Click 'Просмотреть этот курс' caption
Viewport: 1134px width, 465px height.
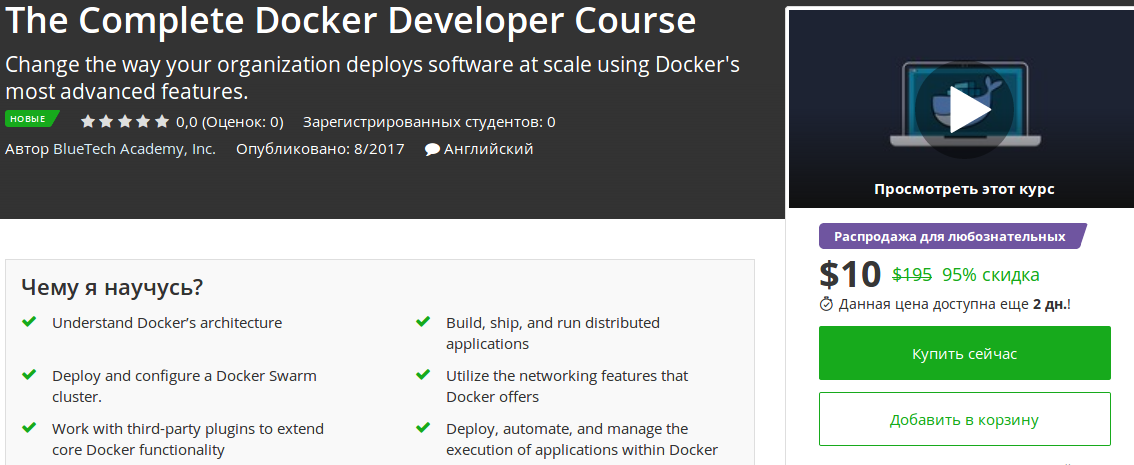[x=964, y=189]
